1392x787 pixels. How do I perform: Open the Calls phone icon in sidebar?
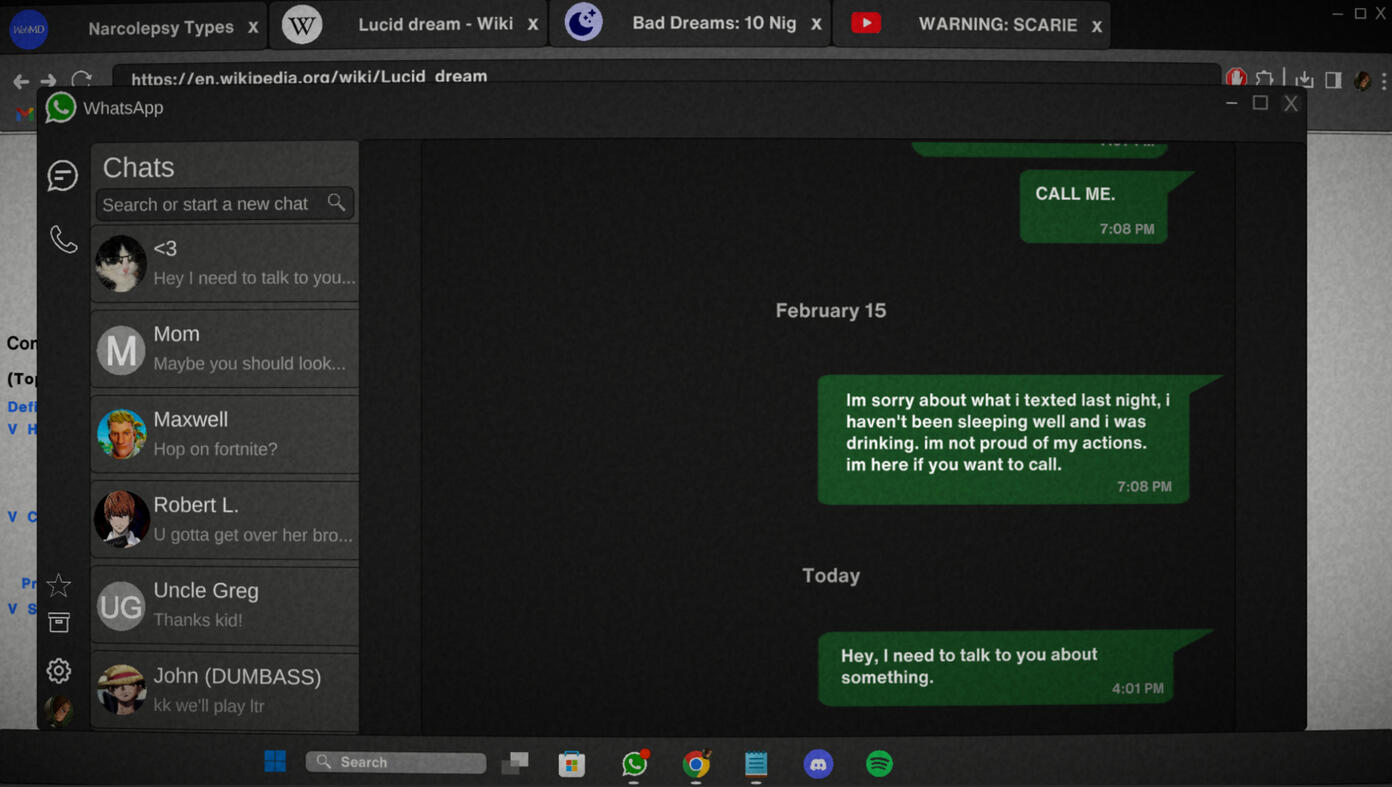pyautogui.click(x=63, y=239)
